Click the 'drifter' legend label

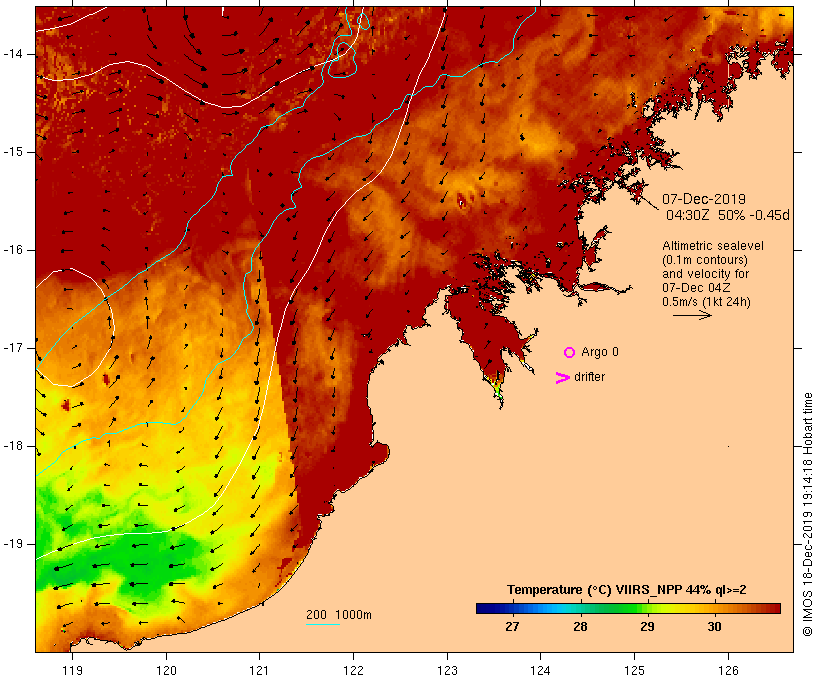[x=589, y=377]
